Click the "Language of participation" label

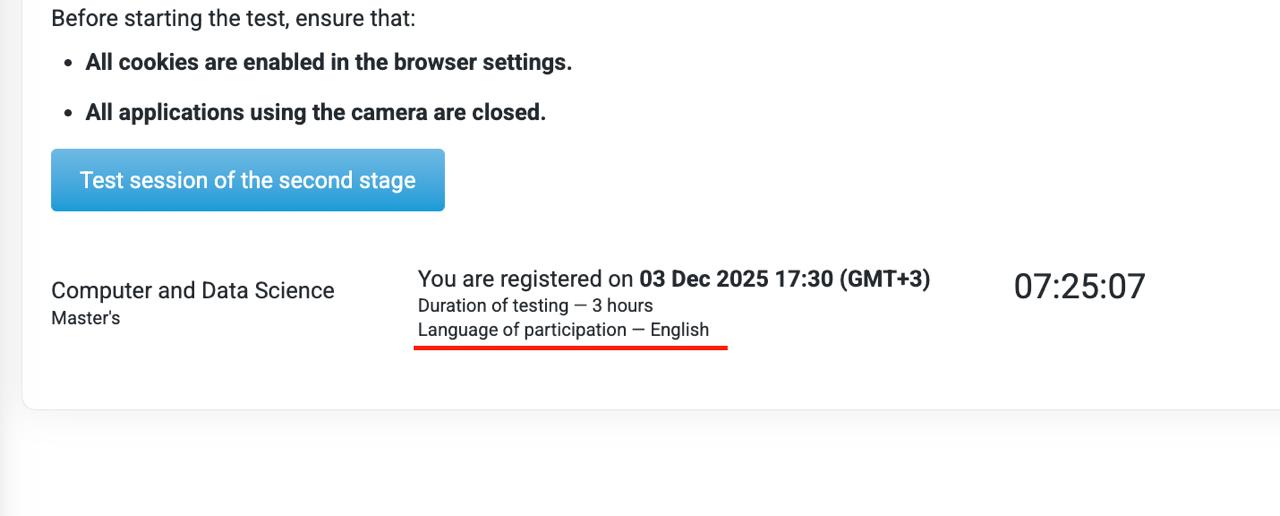pos(522,330)
